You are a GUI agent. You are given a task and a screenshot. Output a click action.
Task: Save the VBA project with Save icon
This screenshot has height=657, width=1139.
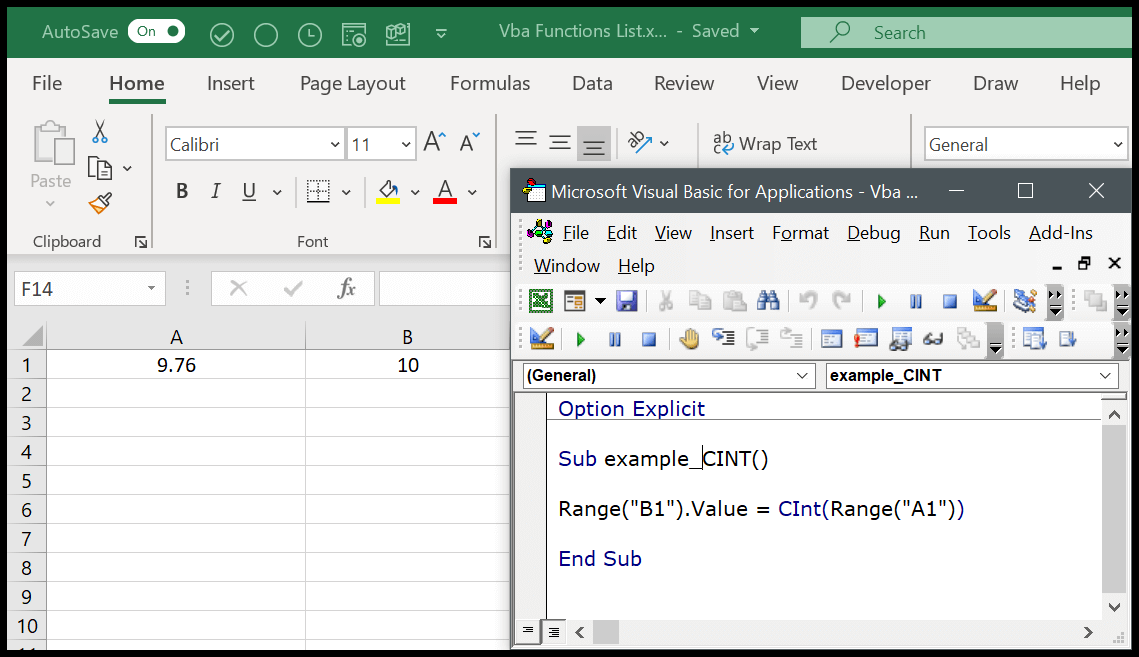627,300
